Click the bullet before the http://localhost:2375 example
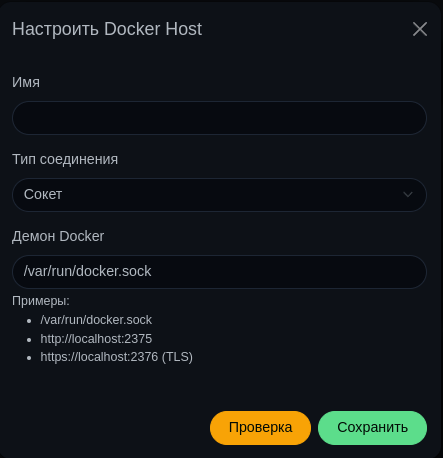The width and height of the screenshot is (443, 458). tap(29, 340)
